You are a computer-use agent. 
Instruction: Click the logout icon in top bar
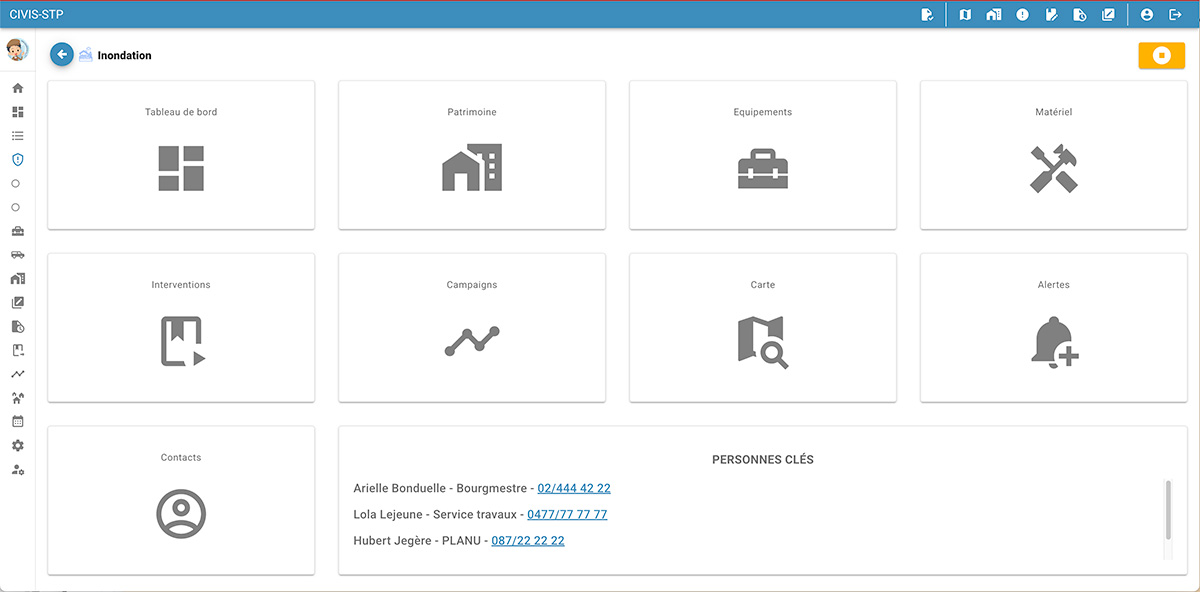(x=1175, y=15)
